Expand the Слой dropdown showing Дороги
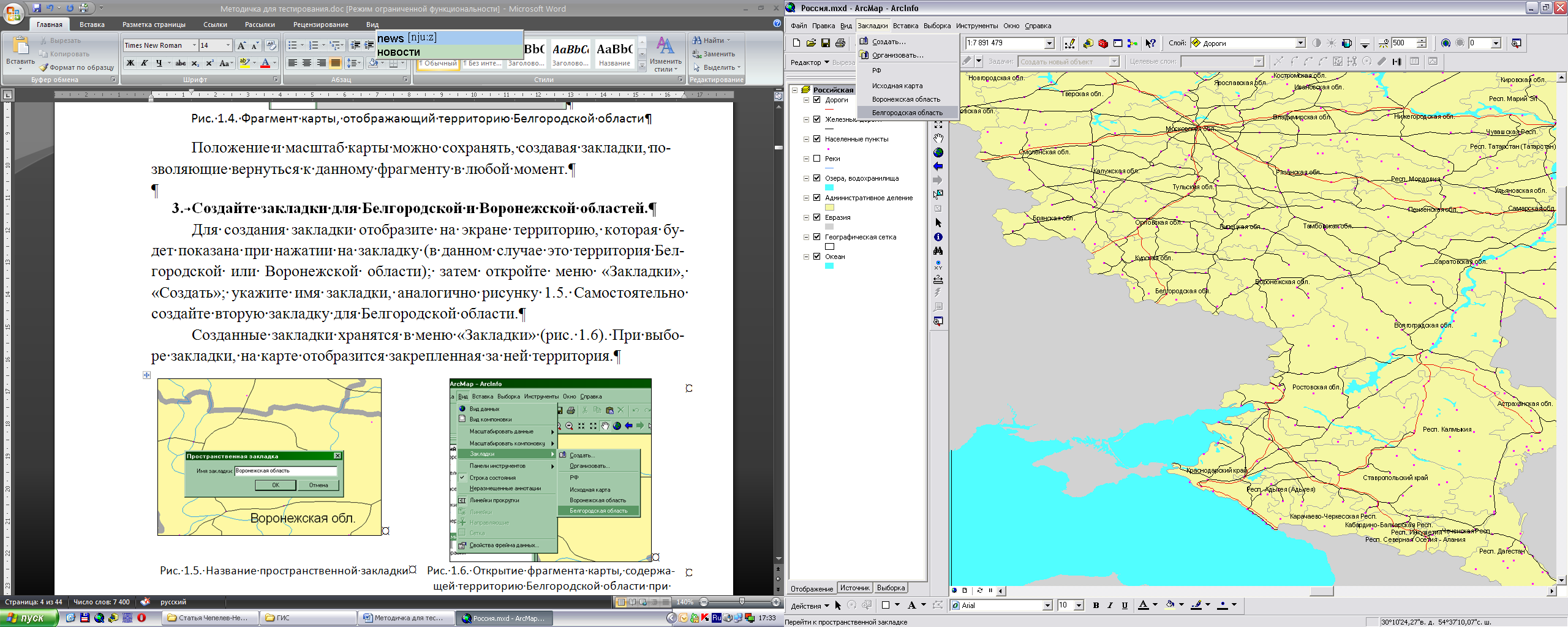1568x627 pixels. (x=1300, y=43)
